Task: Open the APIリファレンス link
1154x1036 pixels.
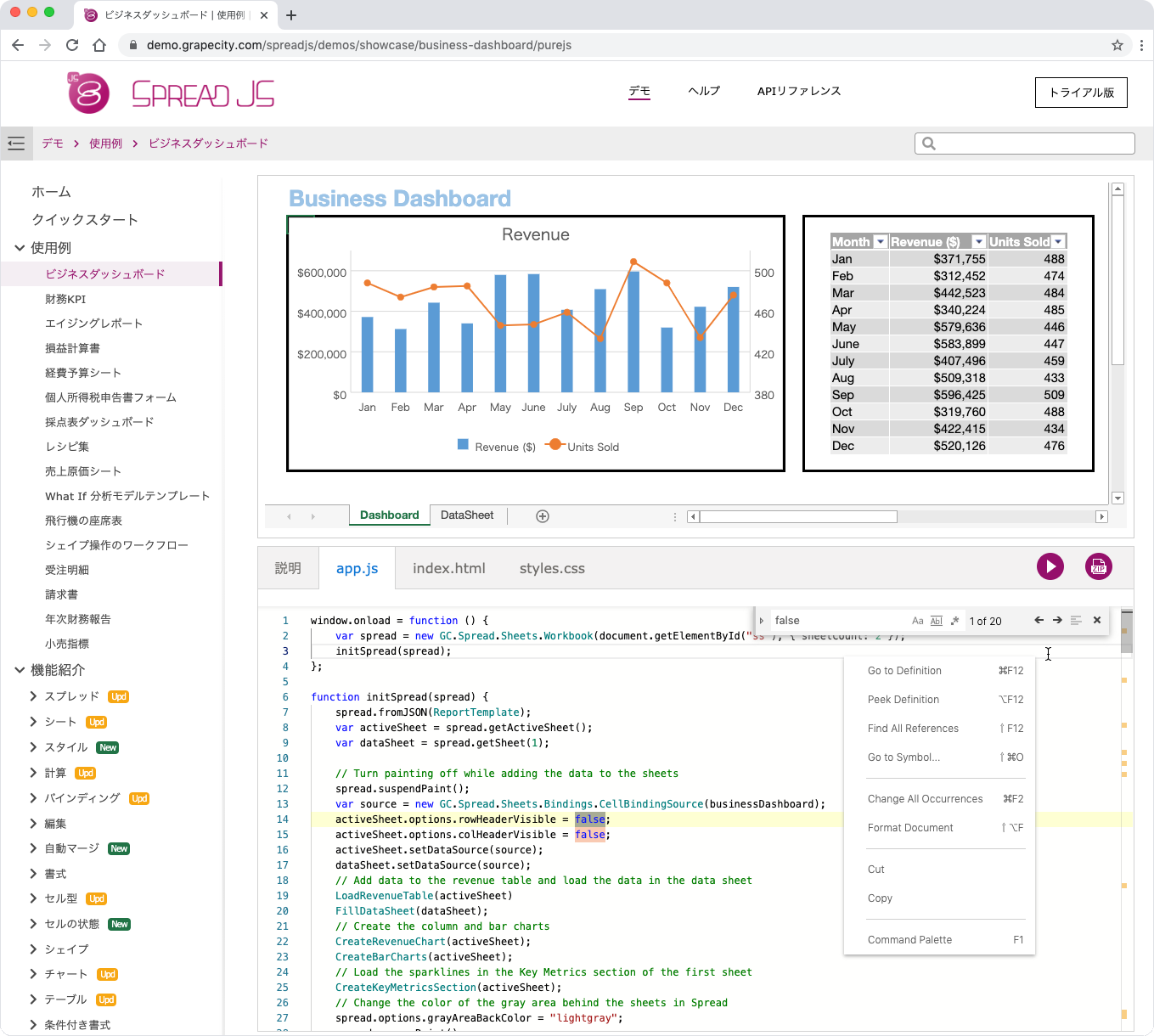Action: pyautogui.click(x=799, y=91)
